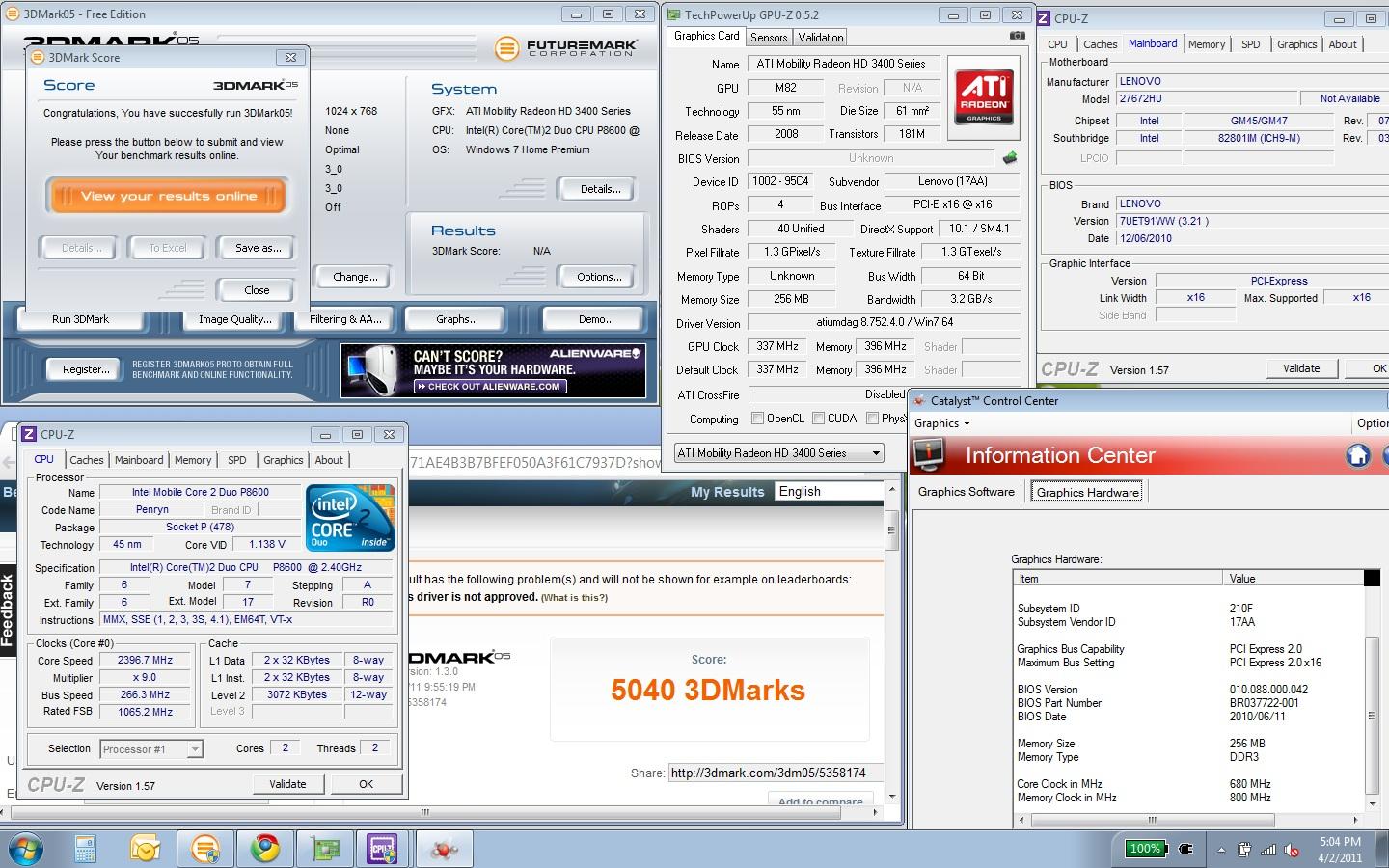This screenshot has width=1389, height=868.
Task: Click GPU-Z screenshot camera icon
Action: [1017, 36]
